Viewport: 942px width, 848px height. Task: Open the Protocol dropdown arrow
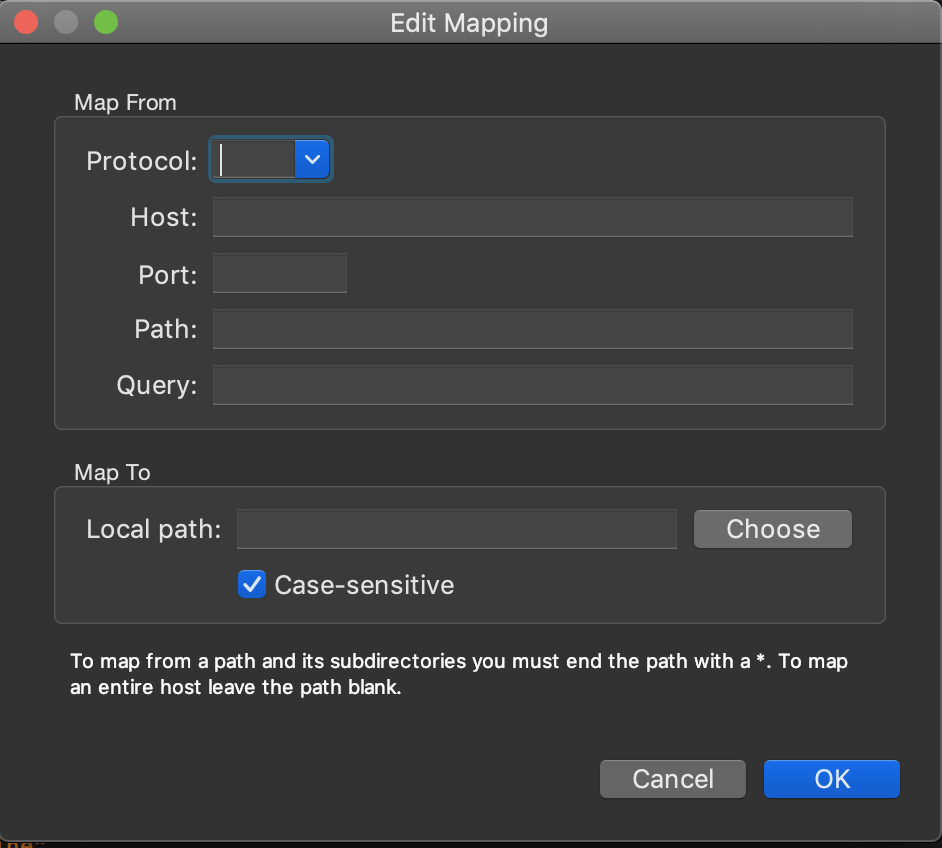click(312, 160)
